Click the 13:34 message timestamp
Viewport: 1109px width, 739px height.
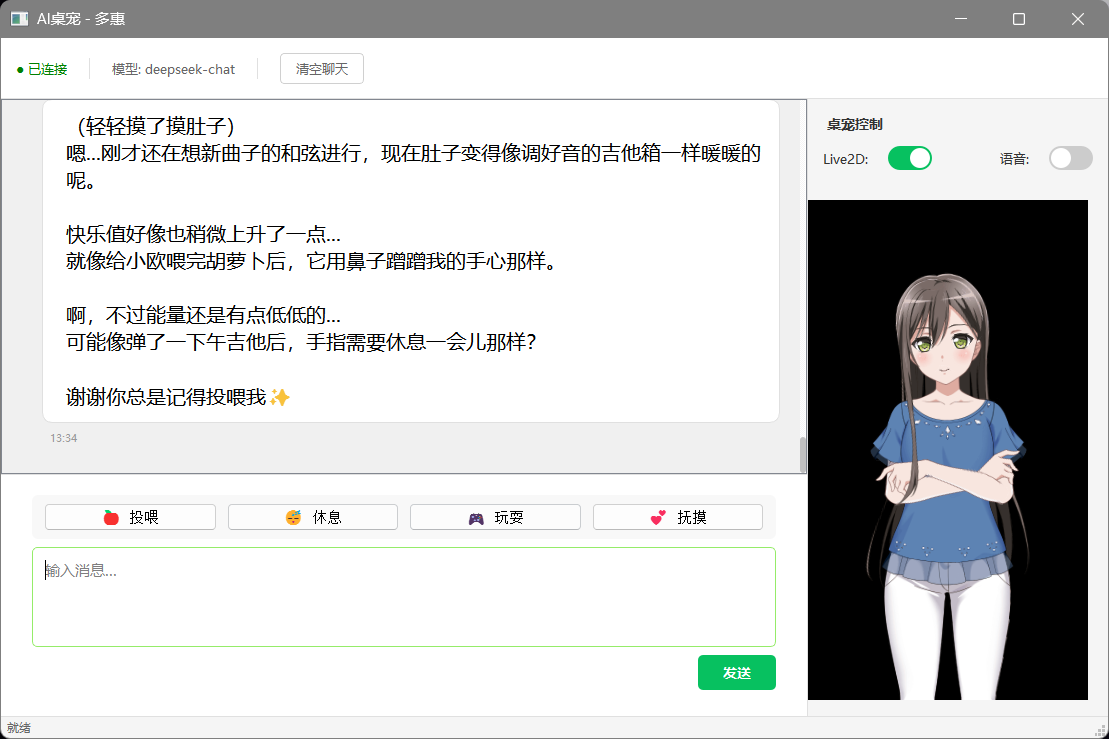point(64,437)
